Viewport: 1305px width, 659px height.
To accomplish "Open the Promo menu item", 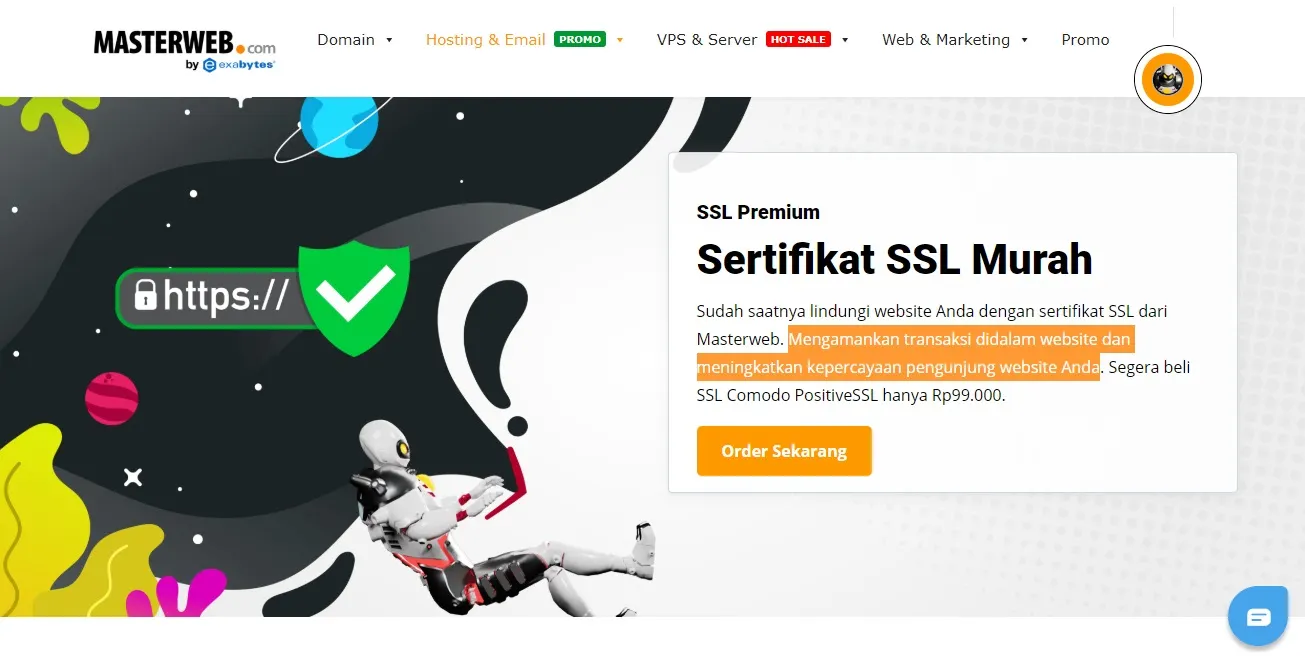I will [1085, 40].
